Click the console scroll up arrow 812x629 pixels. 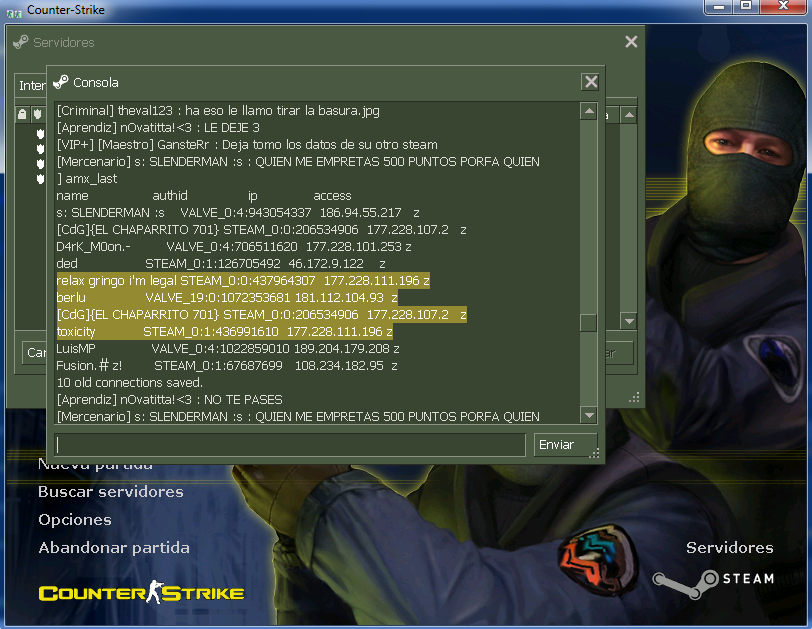pos(588,111)
